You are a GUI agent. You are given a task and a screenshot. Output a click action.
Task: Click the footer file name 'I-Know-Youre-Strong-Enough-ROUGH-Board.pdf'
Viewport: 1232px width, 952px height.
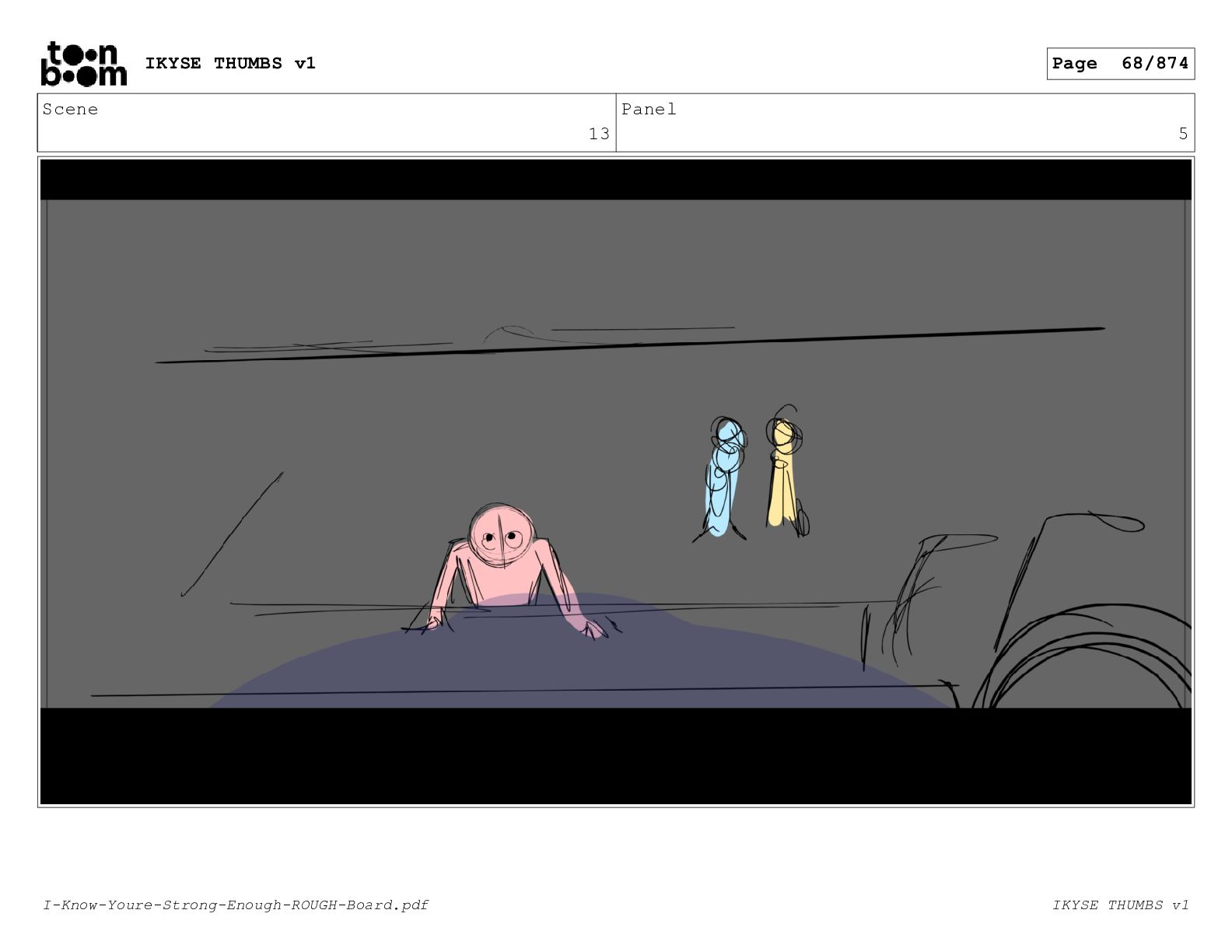click(x=236, y=905)
